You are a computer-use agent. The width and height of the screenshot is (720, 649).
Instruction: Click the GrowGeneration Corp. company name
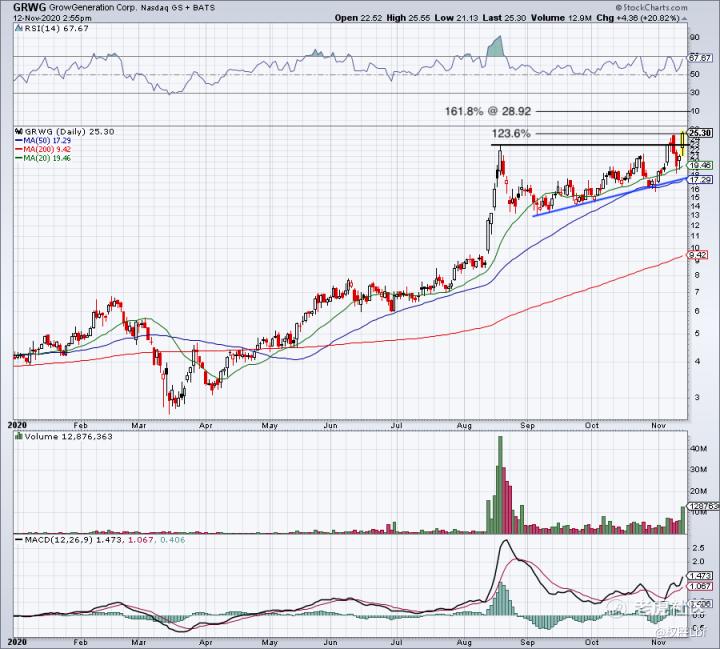pyautogui.click(x=93, y=8)
